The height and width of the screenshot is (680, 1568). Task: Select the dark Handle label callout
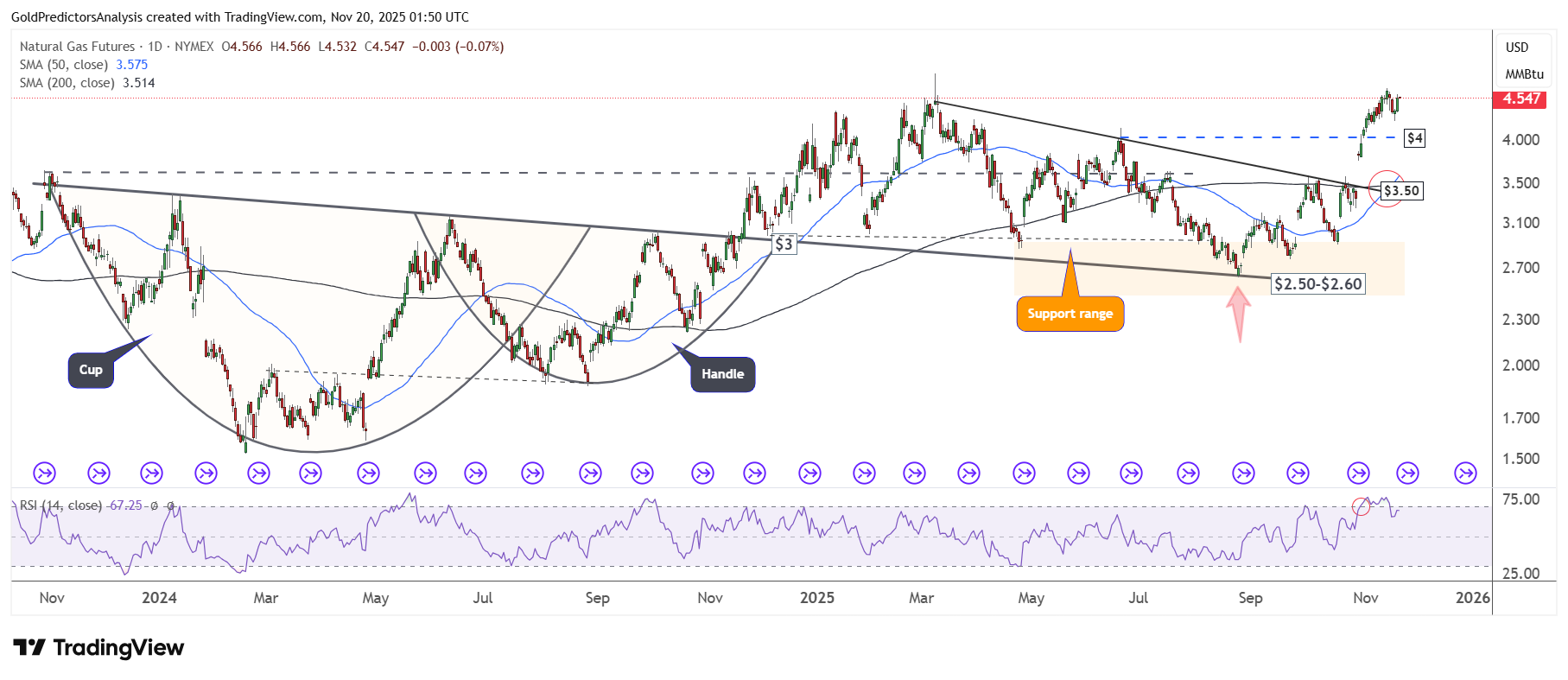pyautogui.click(x=722, y=374)
